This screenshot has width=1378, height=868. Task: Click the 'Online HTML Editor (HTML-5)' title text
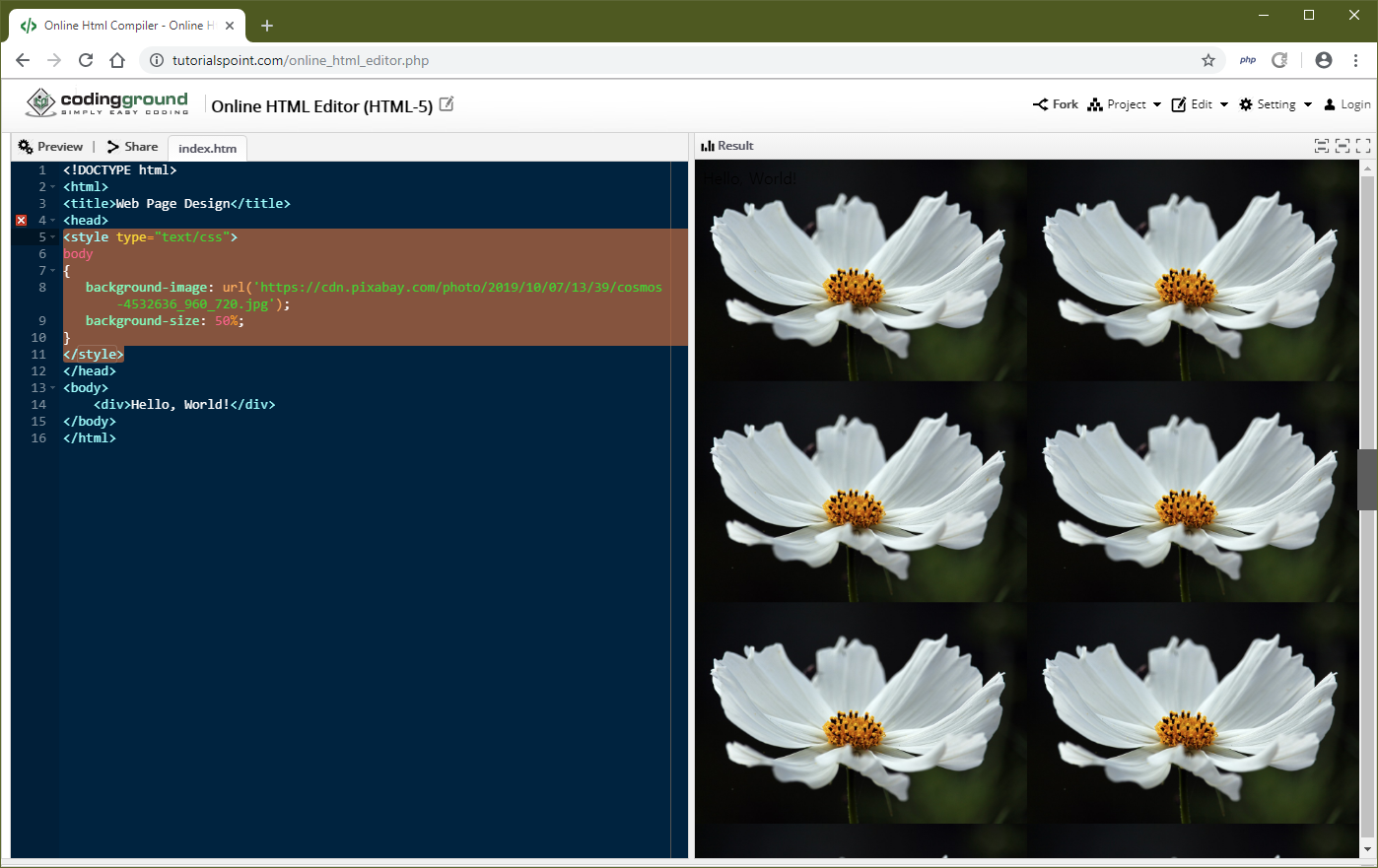pos(322,106)
